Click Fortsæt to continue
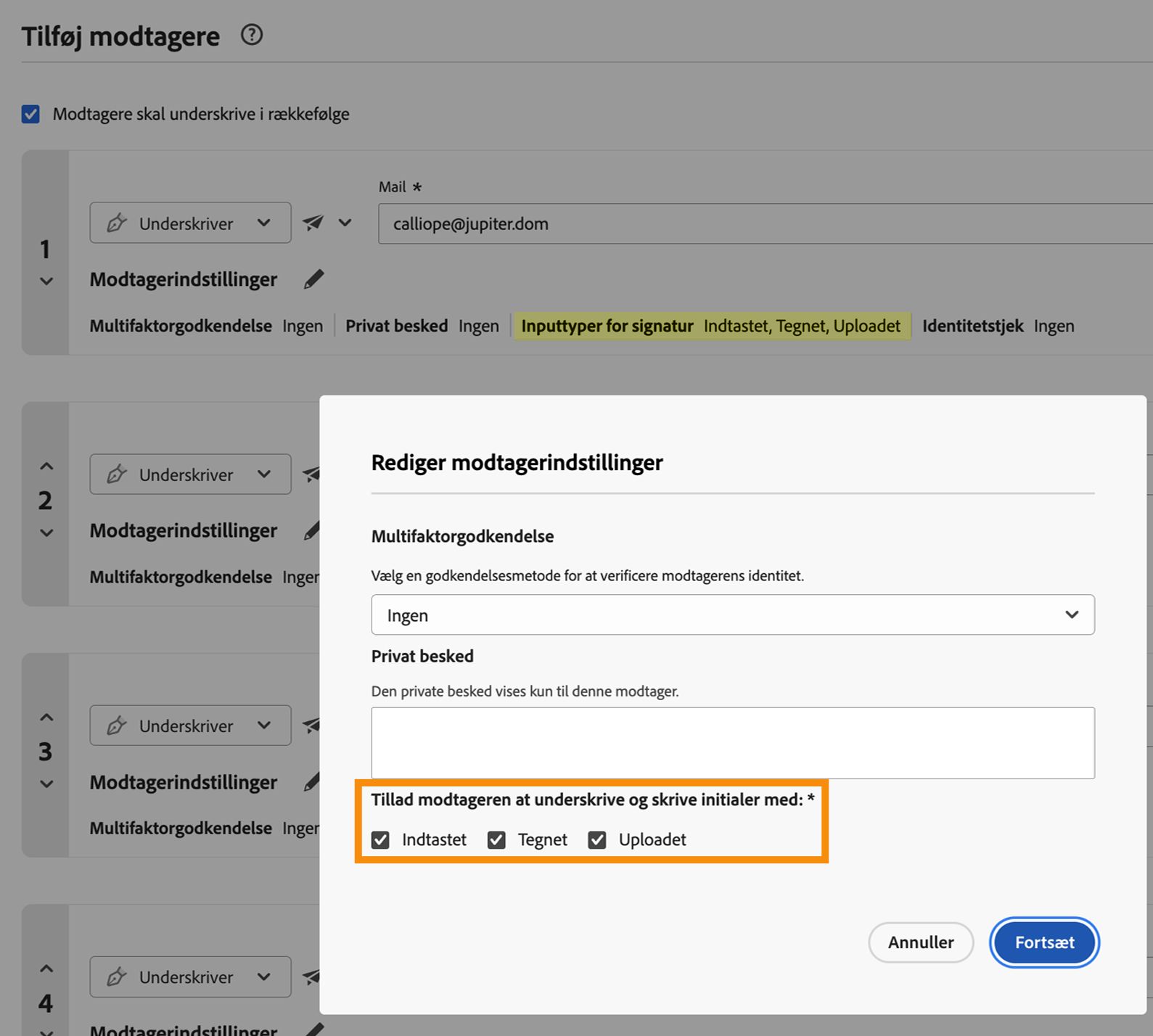Screen dimensions: 1153x1036 point(1045,942)
